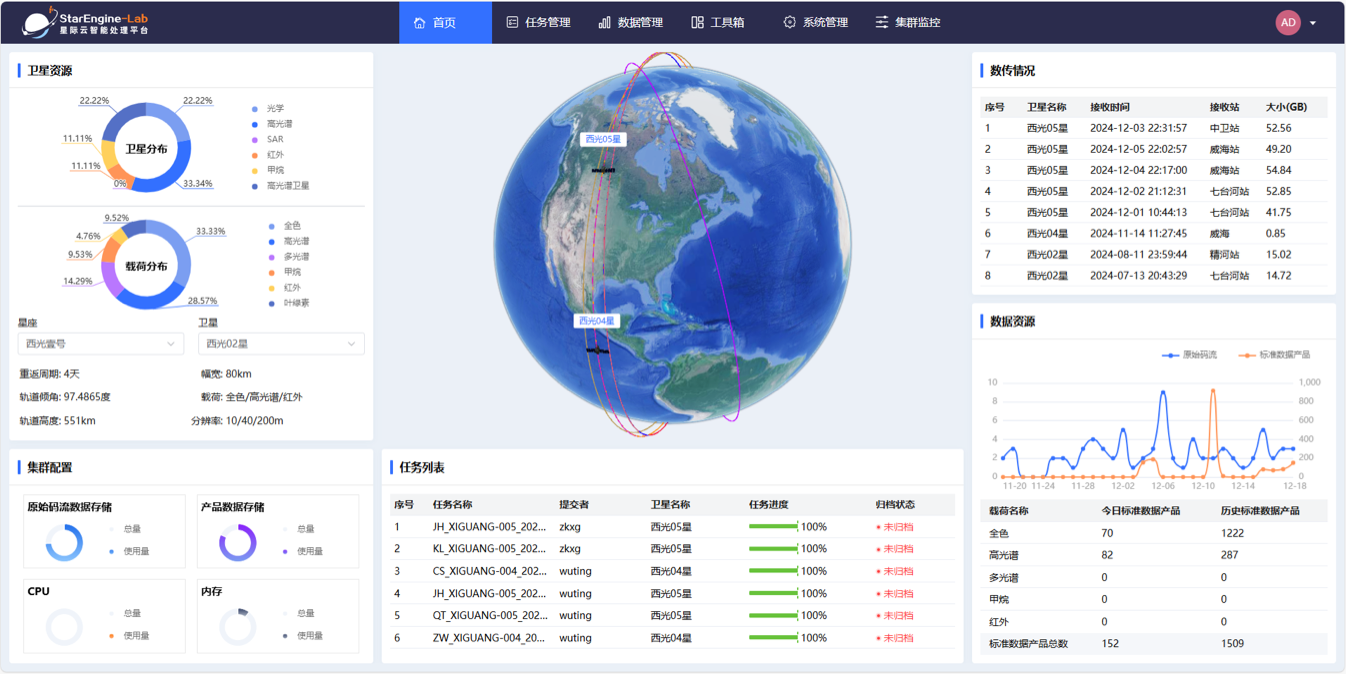
Task: Click the 33.34% label on 卫星分布 chart
Action: tap(198, 184)
